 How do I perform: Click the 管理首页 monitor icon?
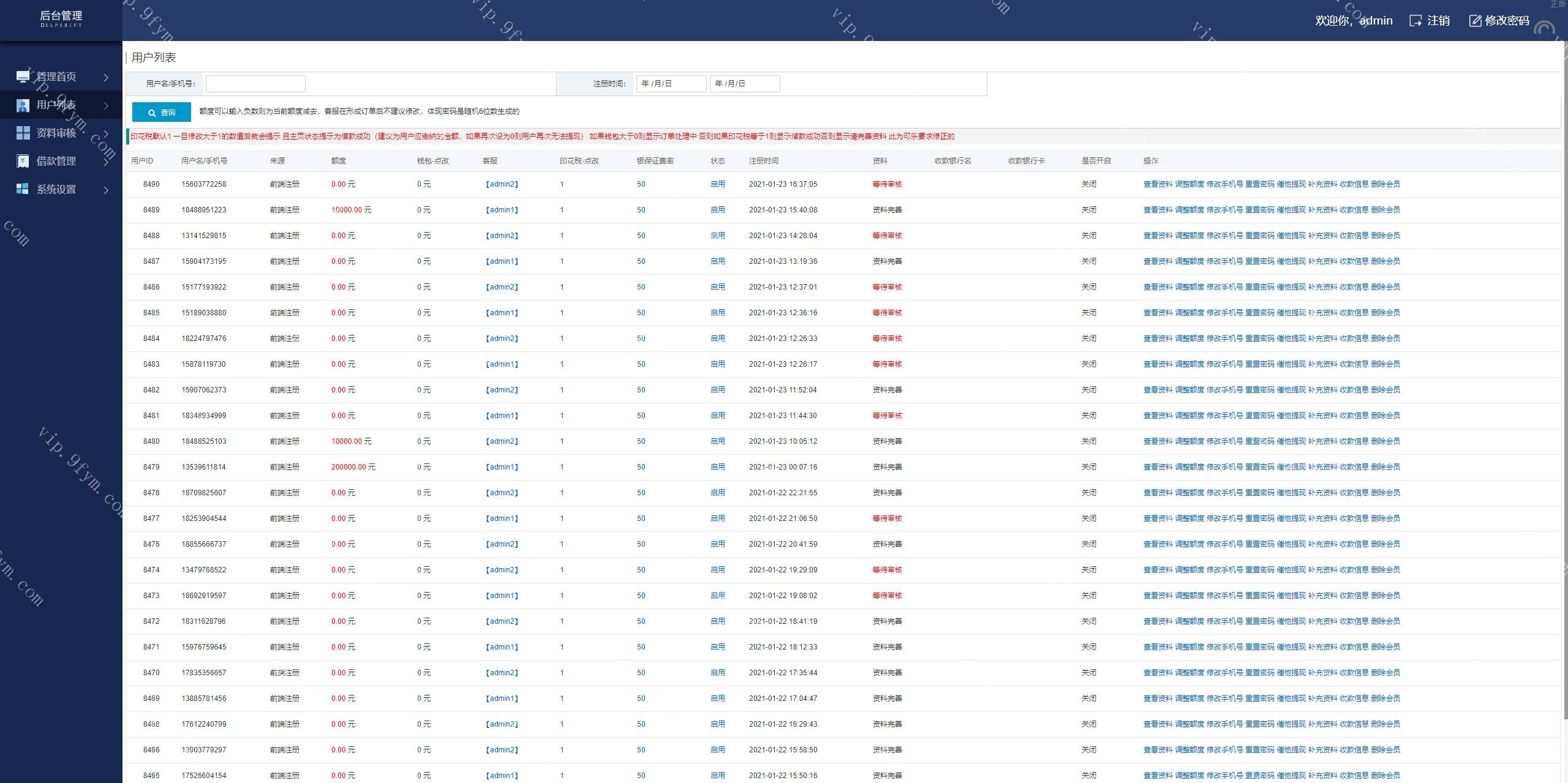coord(23,77)
